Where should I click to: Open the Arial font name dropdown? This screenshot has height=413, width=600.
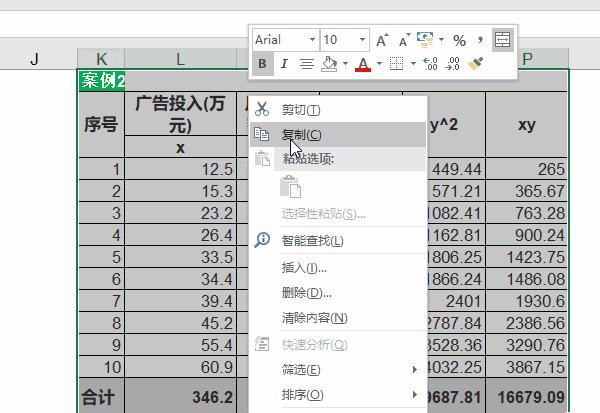point(312,40)
